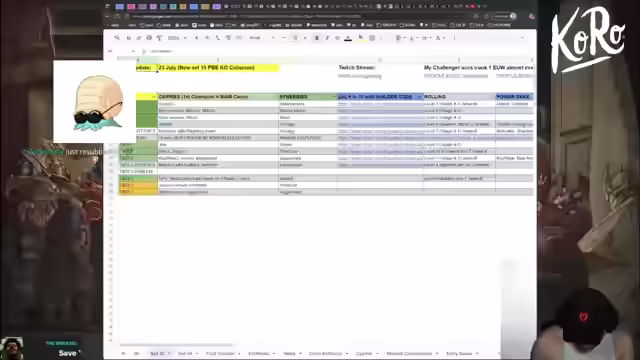Image resolution: width=640 pixels, height=360 pixels.
Task: Open the Set 14 tab dropdown arrow
Action: click(197, 353)
